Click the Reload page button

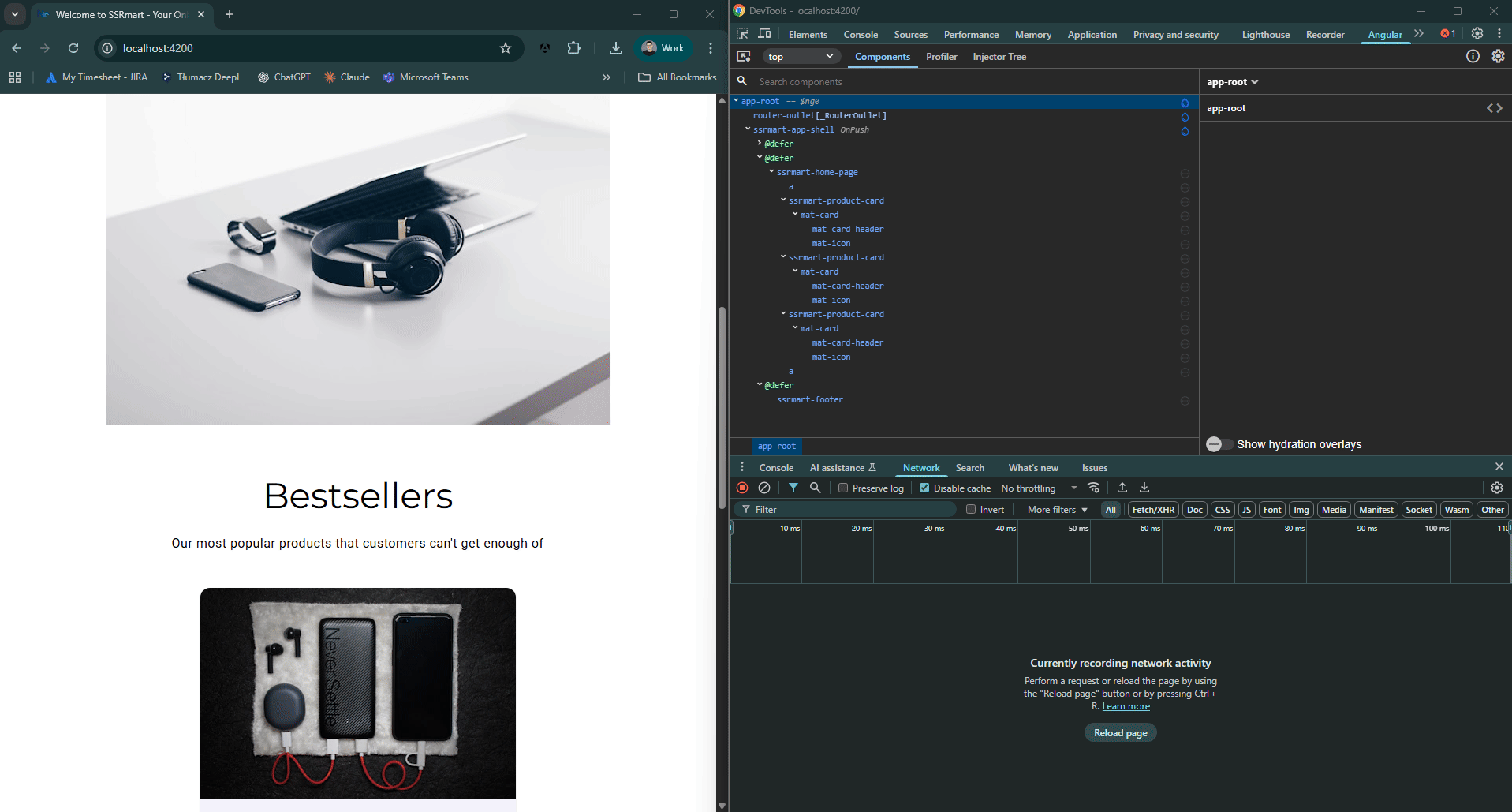tap(1120, 733)
